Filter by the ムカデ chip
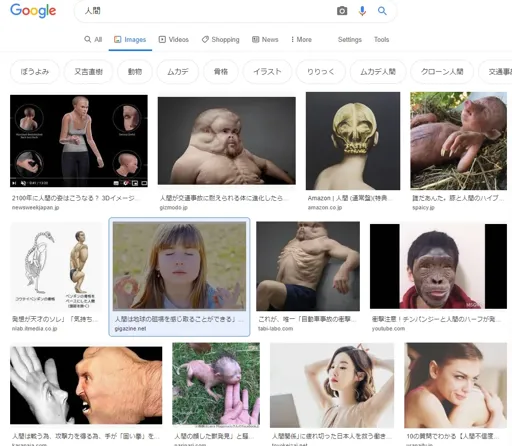 (178, 72)
